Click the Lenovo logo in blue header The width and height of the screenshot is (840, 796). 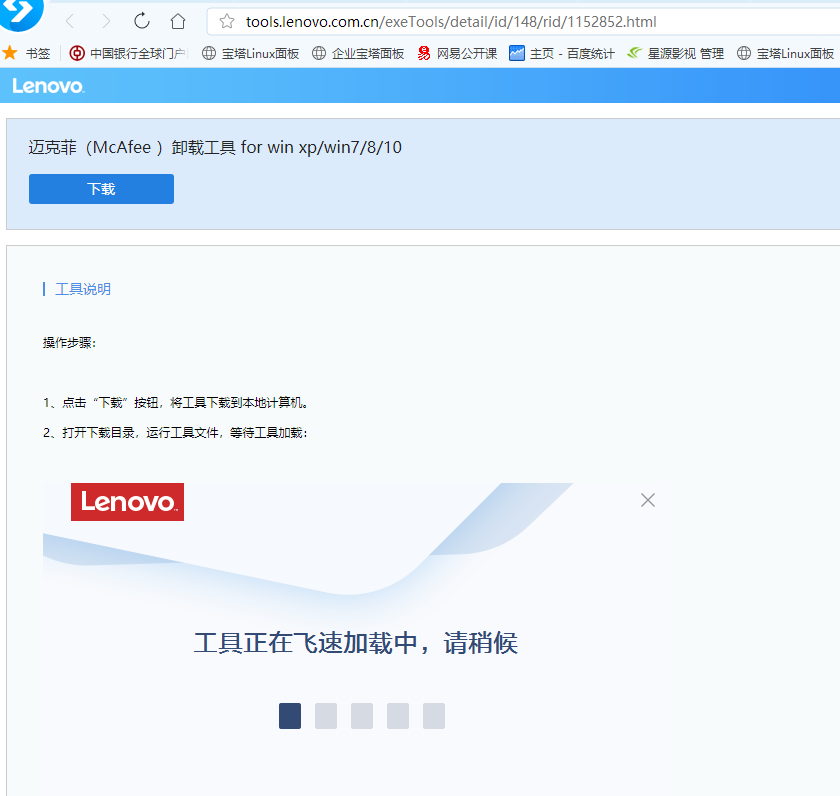48,86
